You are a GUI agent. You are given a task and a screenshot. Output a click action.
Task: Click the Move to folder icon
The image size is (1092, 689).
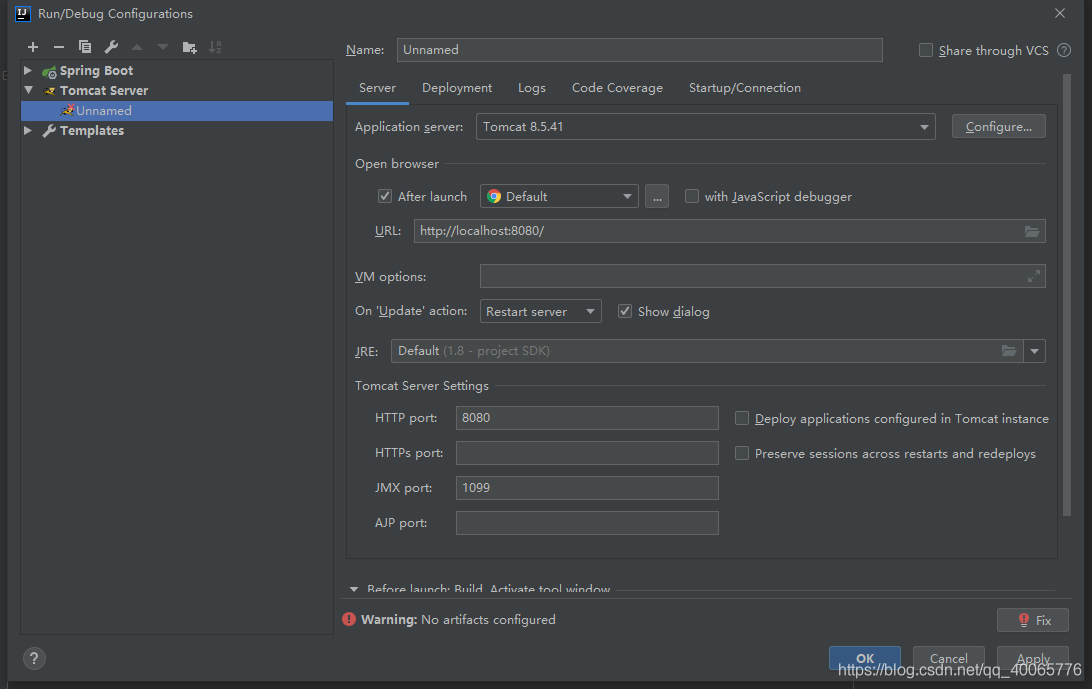pos(190,47)
